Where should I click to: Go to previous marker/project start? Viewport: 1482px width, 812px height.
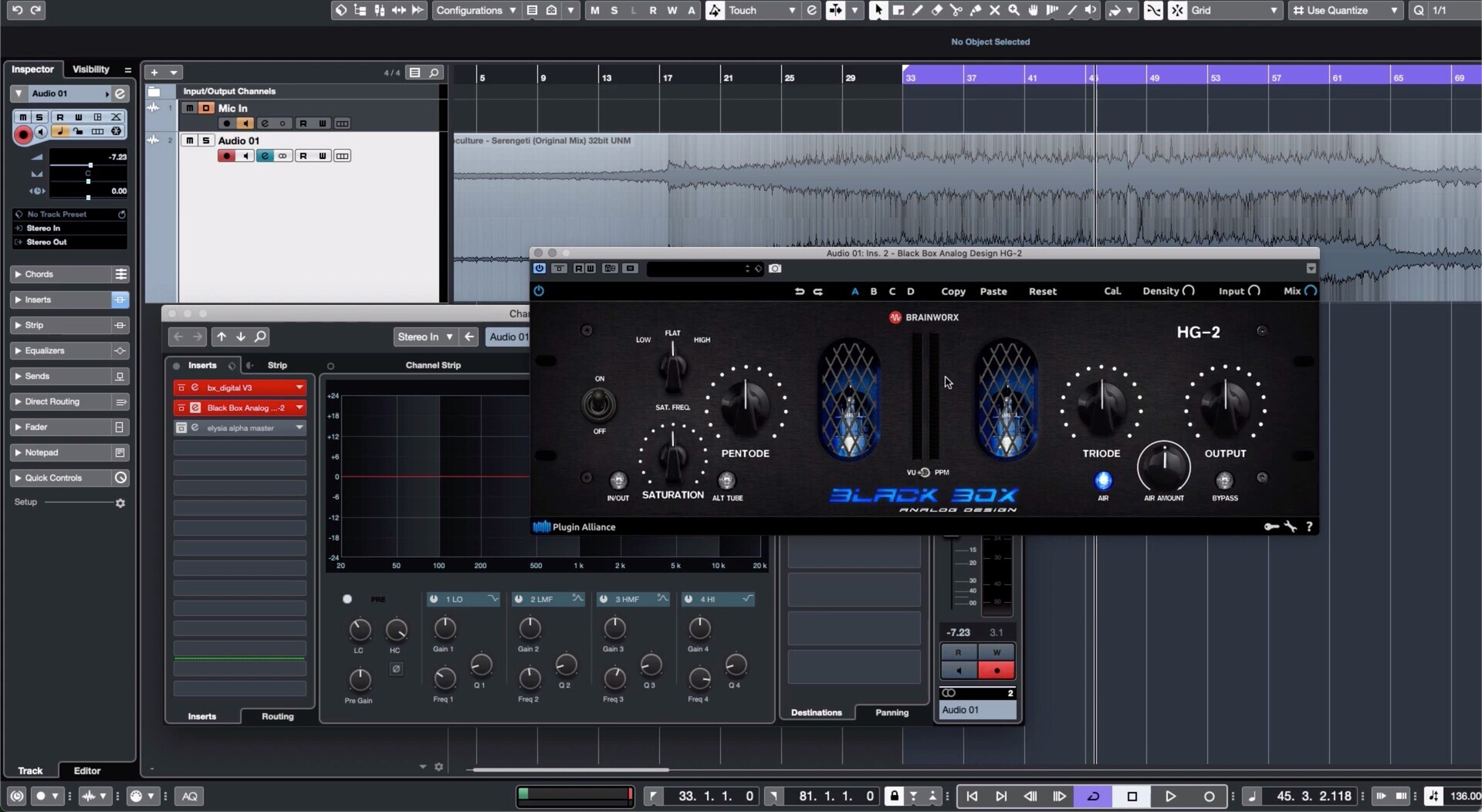click(x=972, y=796)
